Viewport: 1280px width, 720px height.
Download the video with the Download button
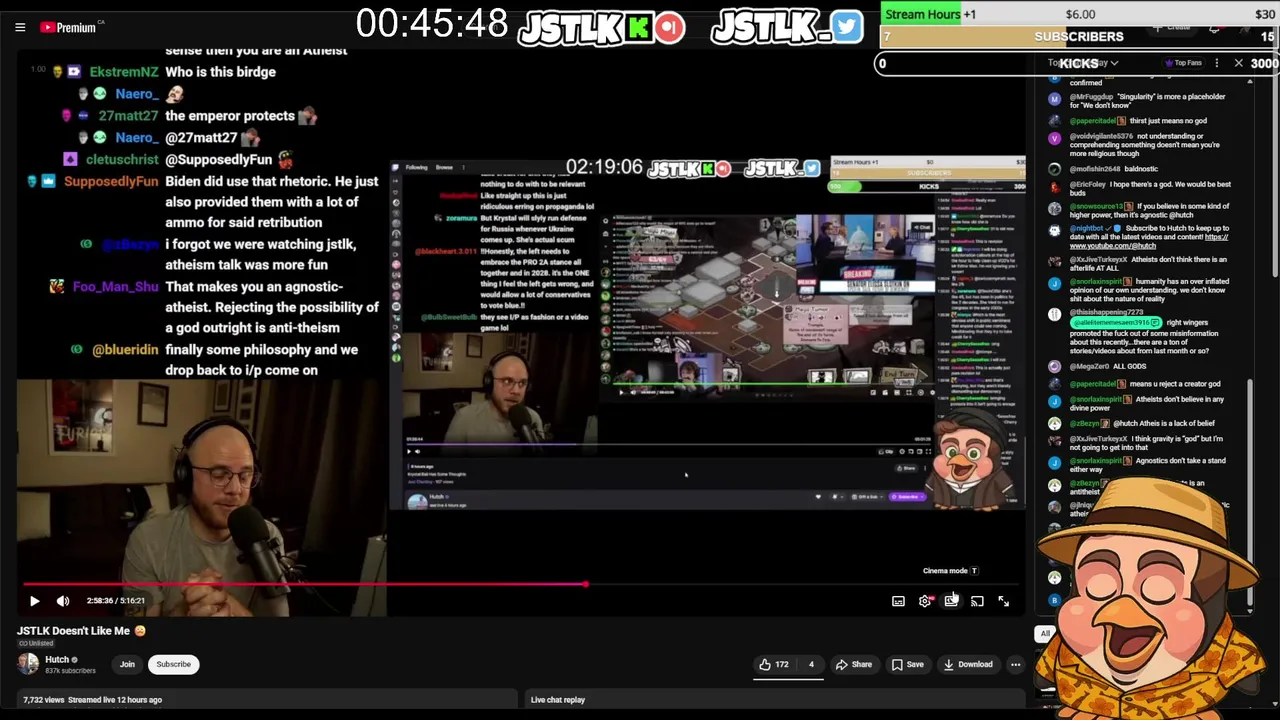click(x=968, y=664)
